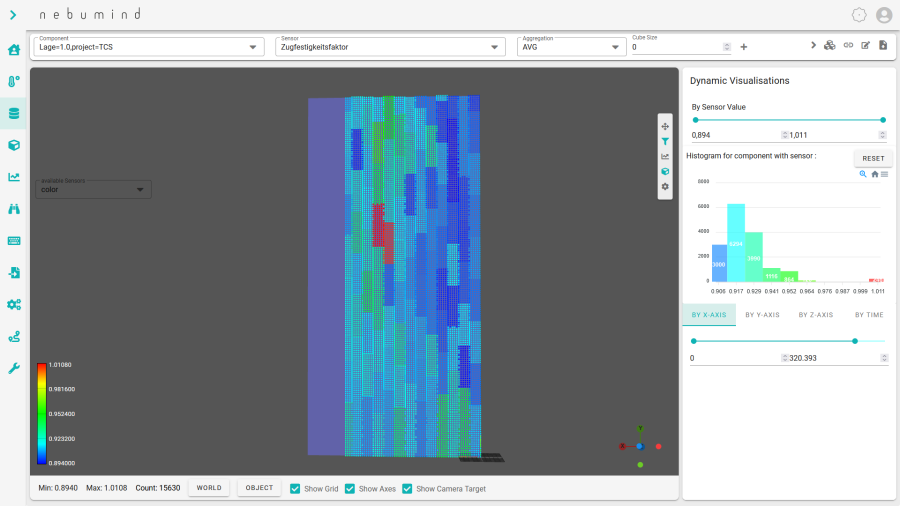The height and width of the screenshot is (506, 900).
Task: Open the file import icon in sidebar
Action: click(x=14, y=273)
